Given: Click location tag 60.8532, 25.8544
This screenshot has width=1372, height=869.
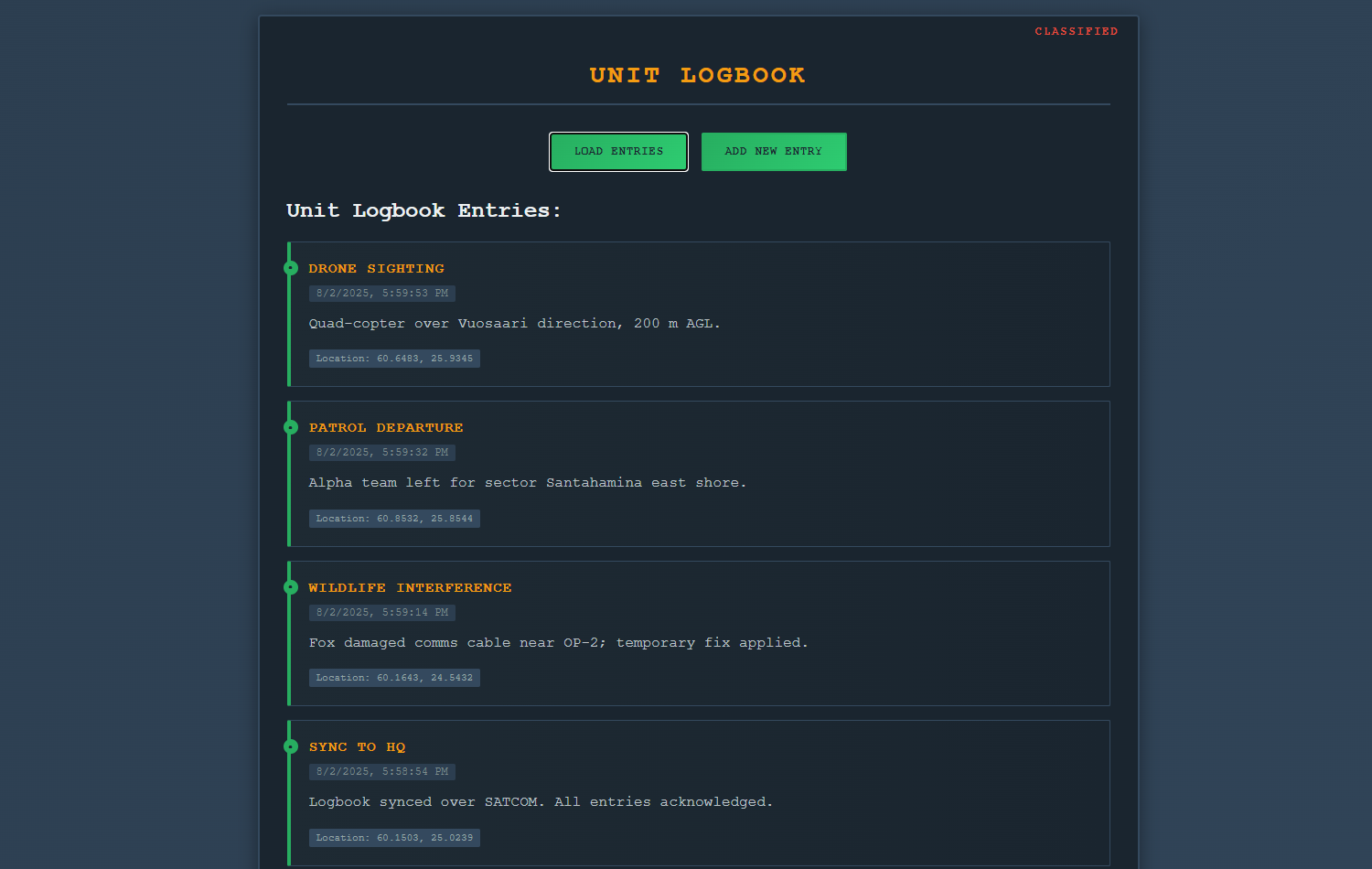Looking at the screenshot, I should [x=394, y=519].
